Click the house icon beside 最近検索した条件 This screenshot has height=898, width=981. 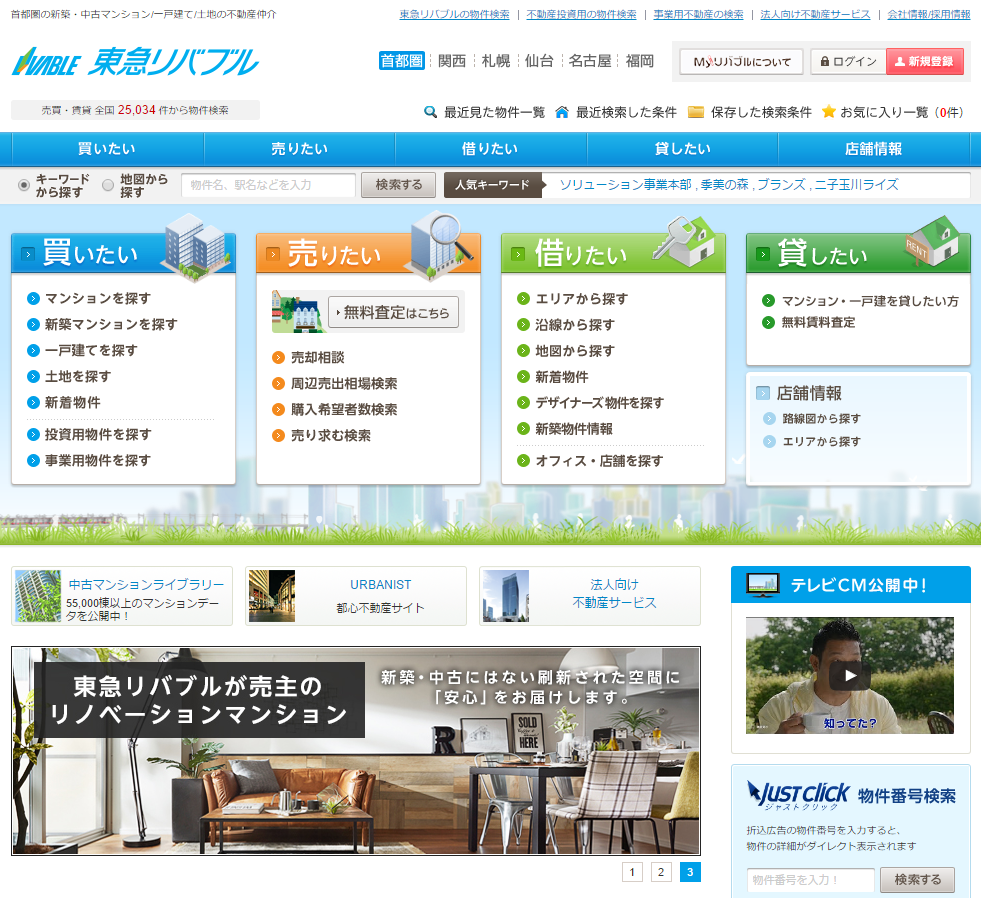(x=562, y=112)
